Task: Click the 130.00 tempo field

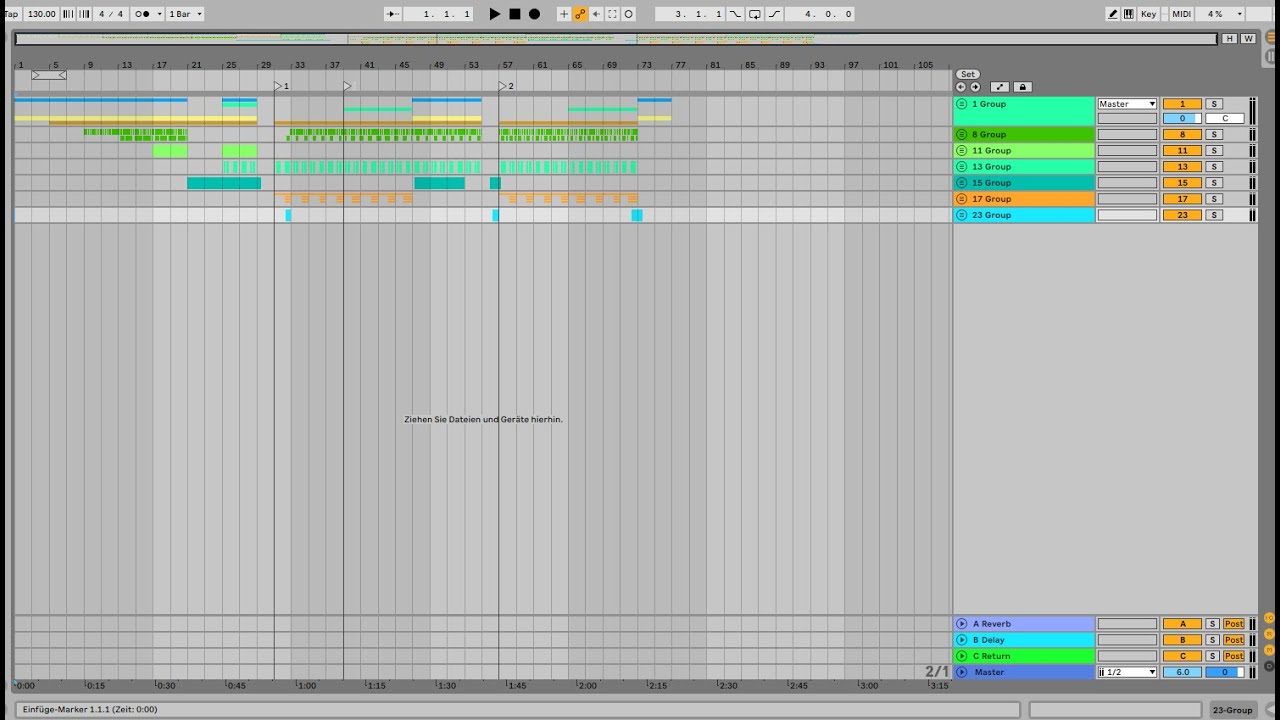Action: click(x=41, y=14)
